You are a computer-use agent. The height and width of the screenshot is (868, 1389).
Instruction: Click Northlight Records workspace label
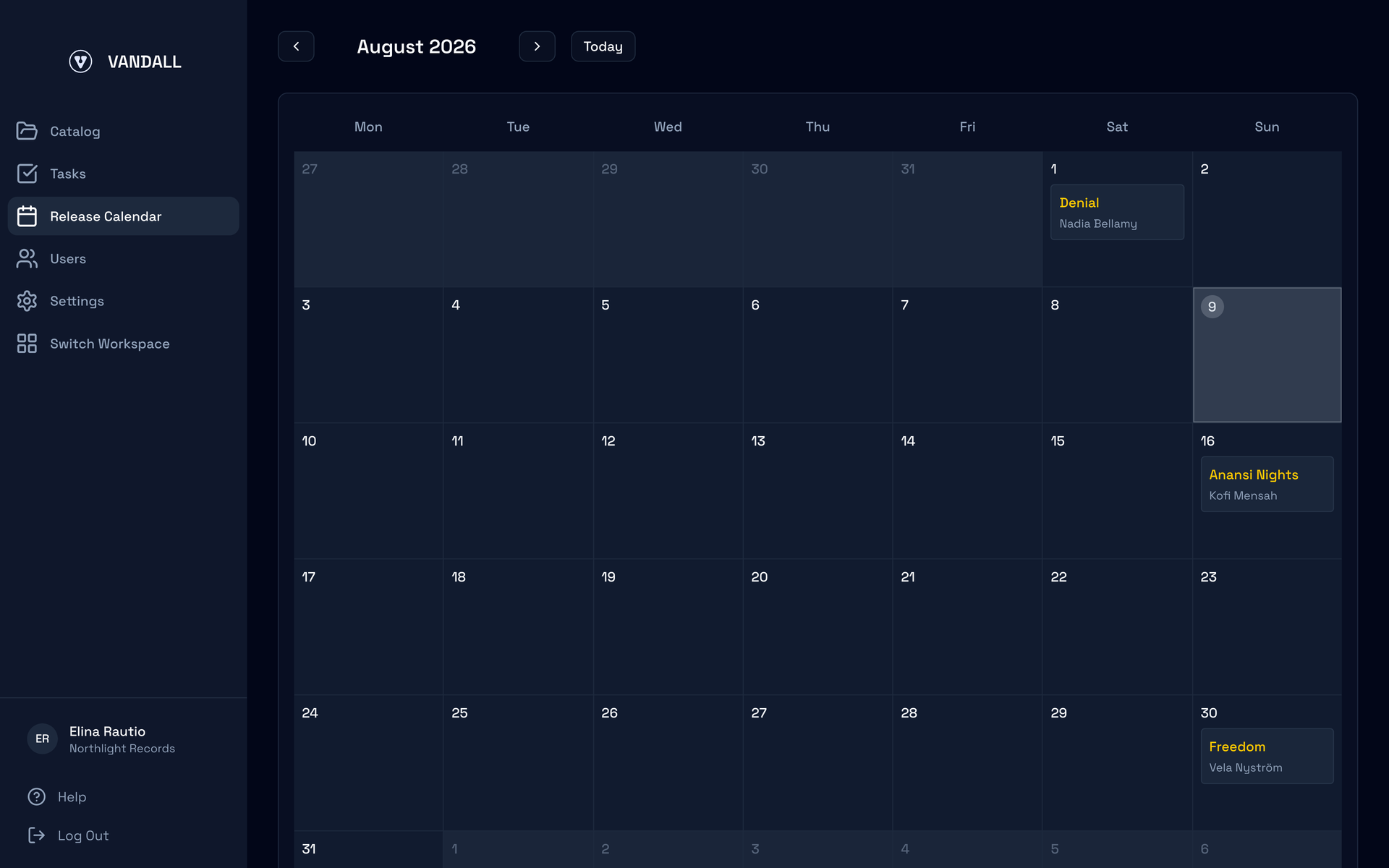[122, 749]
